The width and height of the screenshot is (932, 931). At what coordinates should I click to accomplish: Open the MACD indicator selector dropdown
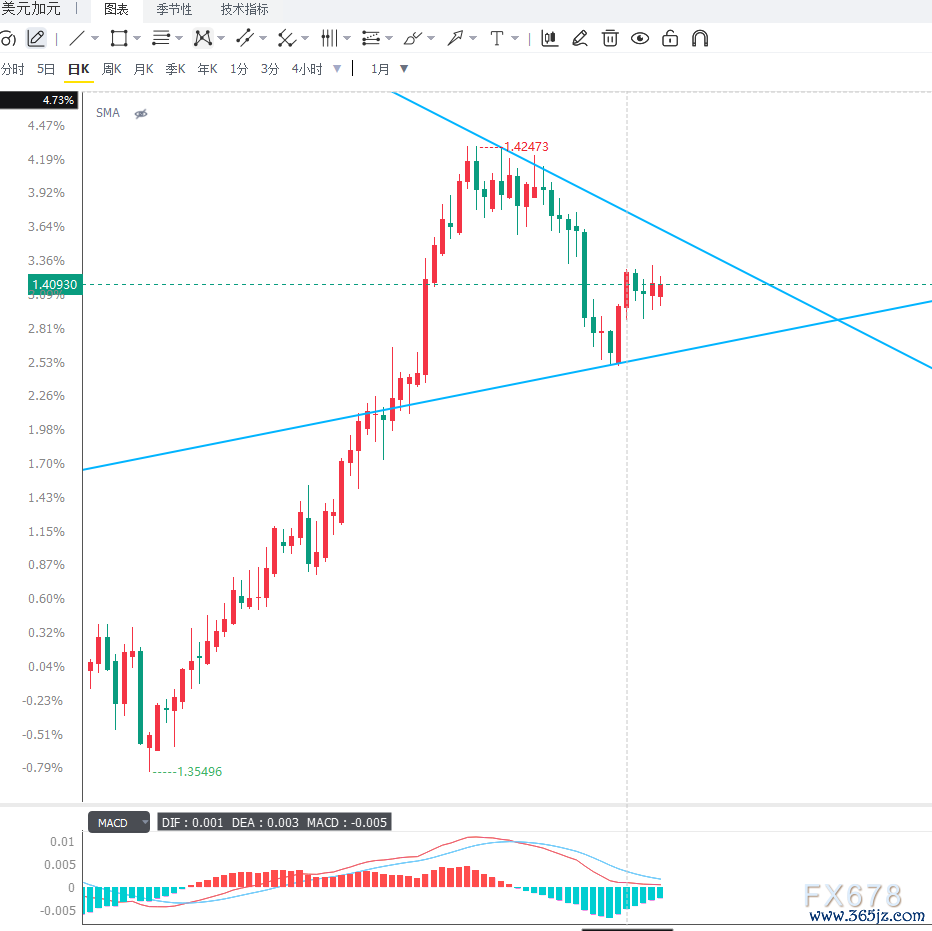pos(144,822)
